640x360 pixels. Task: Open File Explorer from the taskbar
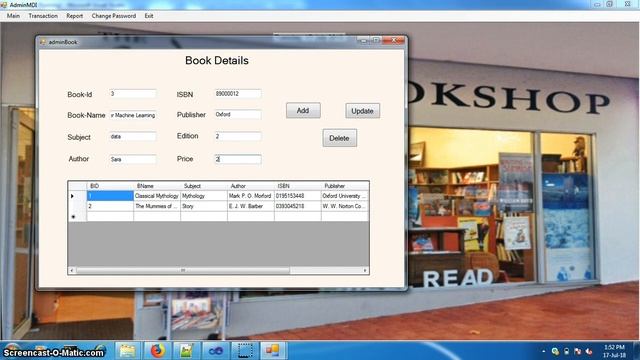point(127,351)
